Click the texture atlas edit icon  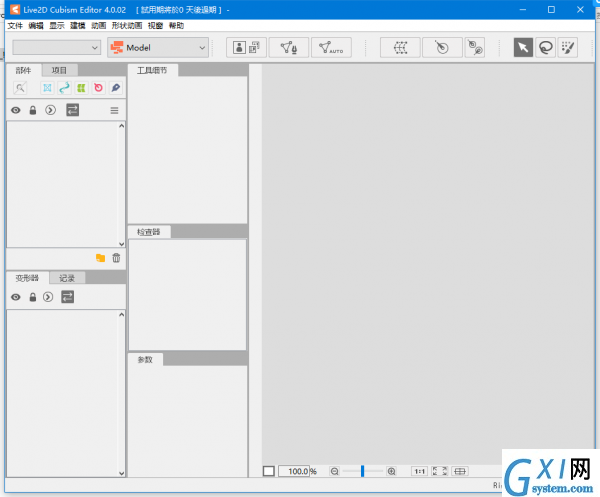pos(246,48)
